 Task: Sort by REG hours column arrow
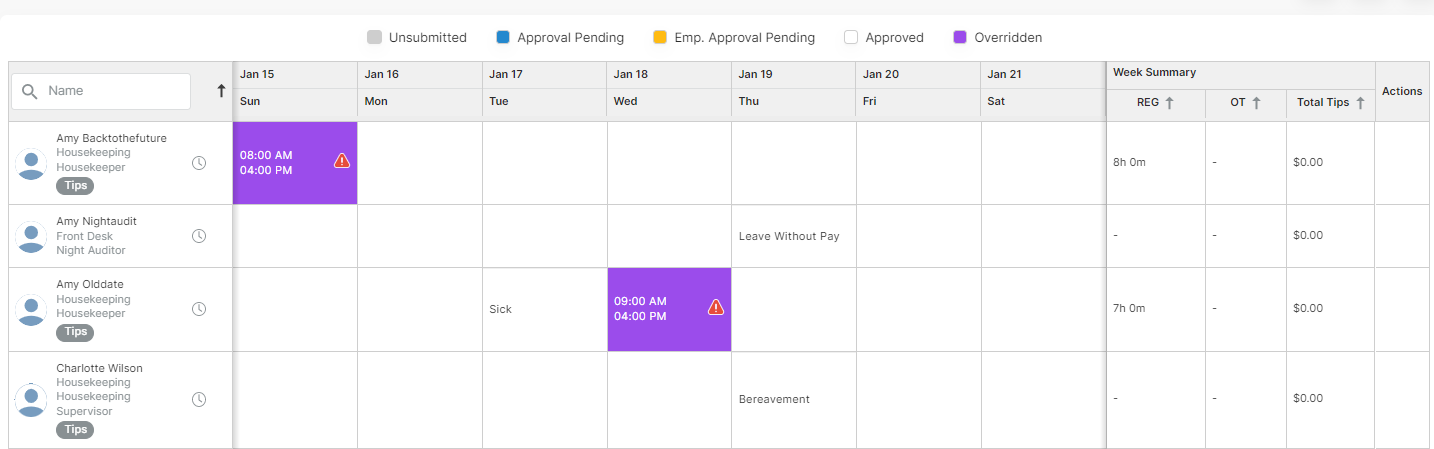click(x=1169, y=102)
